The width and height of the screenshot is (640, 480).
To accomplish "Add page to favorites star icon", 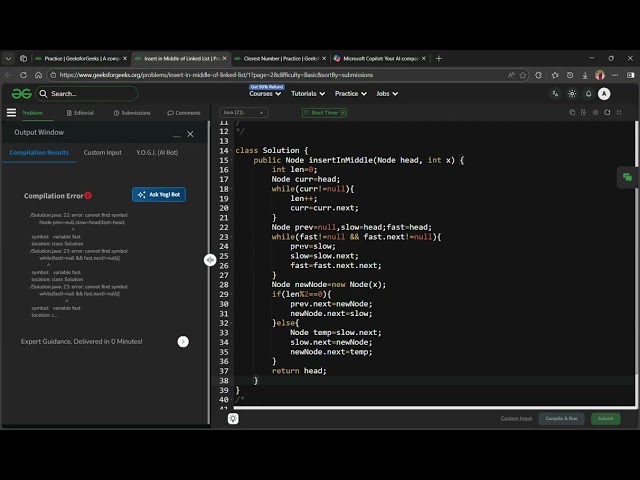I will pyautogui.click(x=522, y=75).
